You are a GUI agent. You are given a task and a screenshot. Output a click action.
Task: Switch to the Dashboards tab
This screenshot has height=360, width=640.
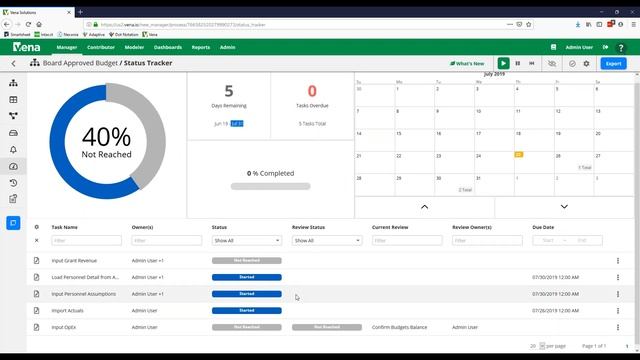click(168, 47)
